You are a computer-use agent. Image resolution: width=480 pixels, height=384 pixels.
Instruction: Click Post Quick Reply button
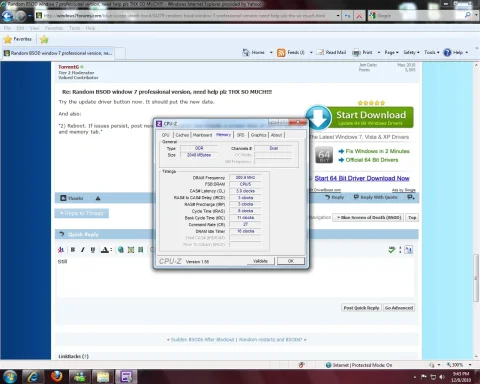point(361,308)
